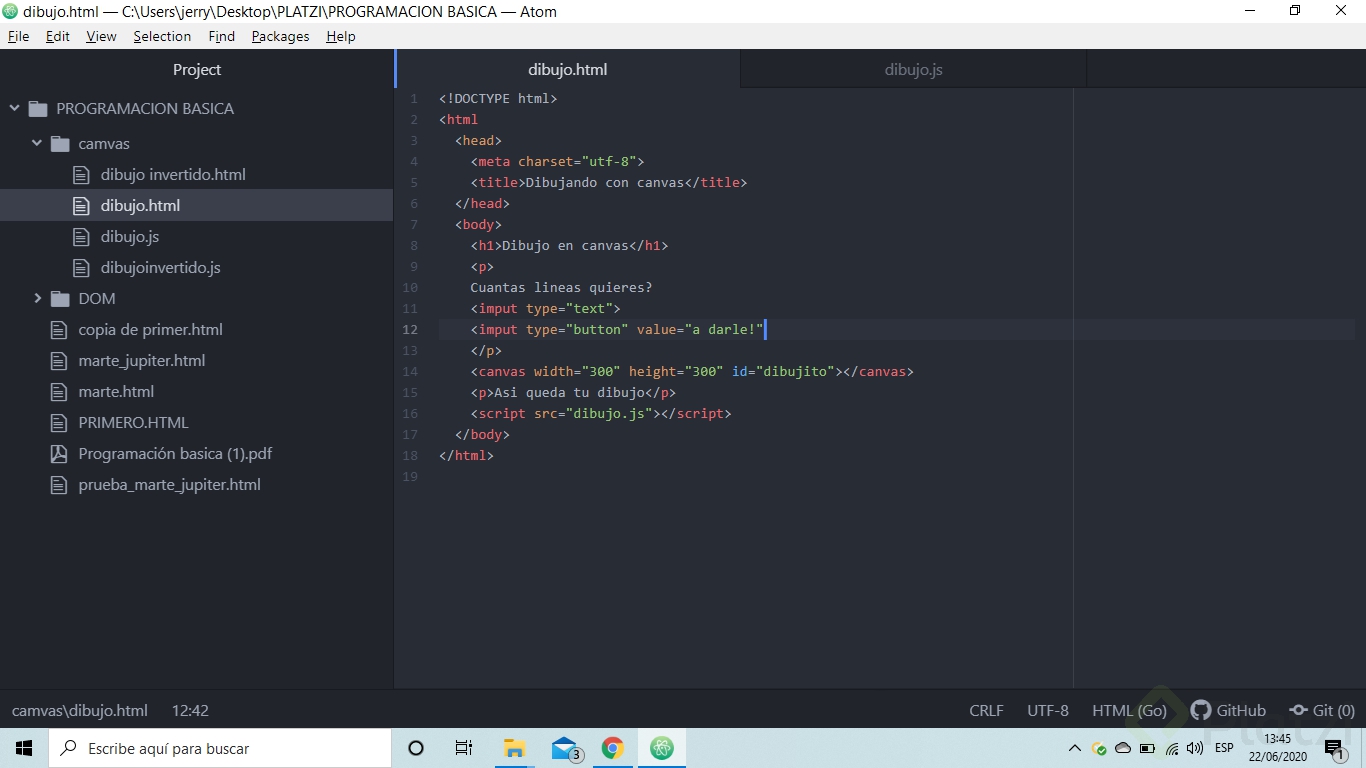Open dibujoinvertido.js in the tree
1366x768 pixels.
(160, 267)
